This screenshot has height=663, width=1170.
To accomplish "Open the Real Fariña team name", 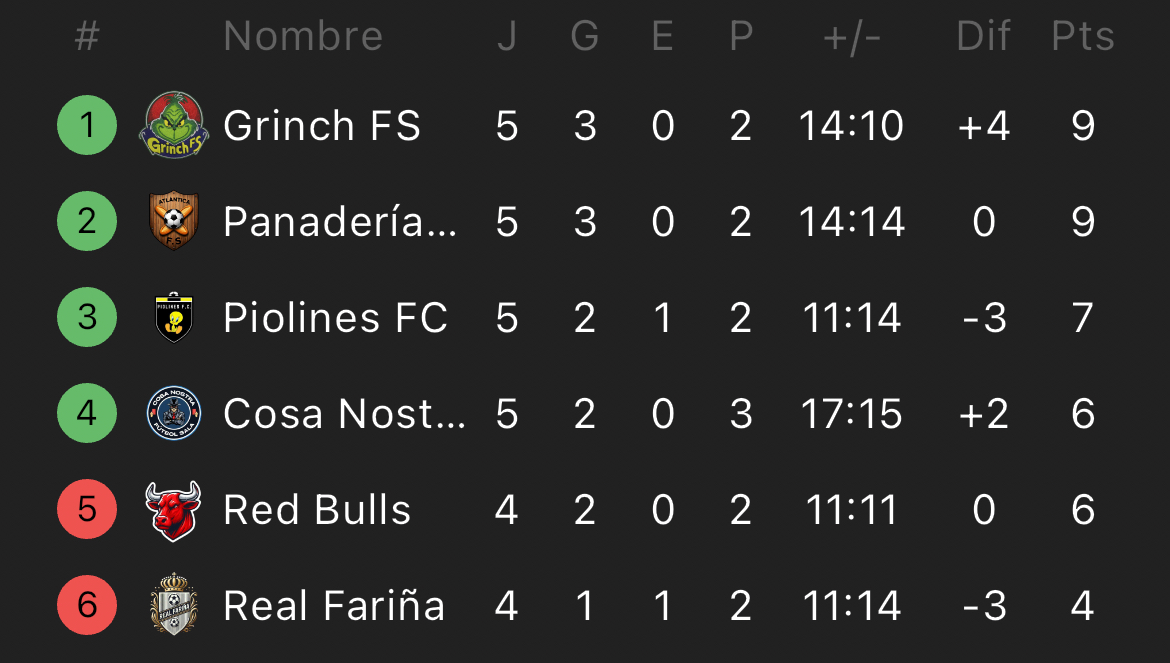I will pyautogui.click(x=334, y=605).
